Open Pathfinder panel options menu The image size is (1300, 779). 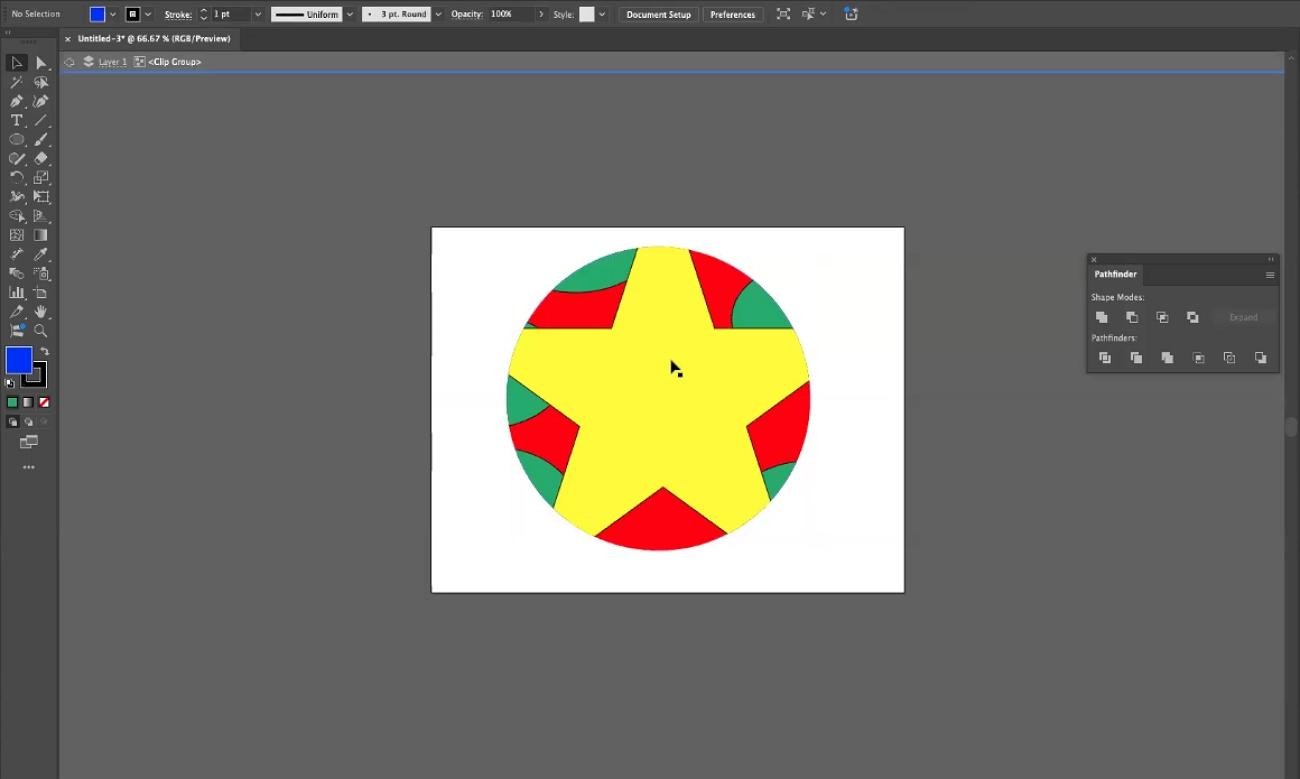point(1270,275)
